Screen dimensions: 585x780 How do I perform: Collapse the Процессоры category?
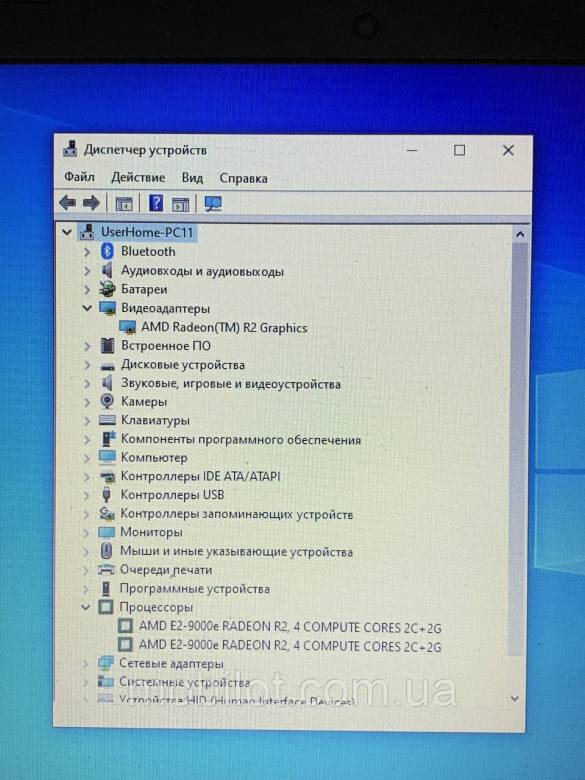pos(86,607)
